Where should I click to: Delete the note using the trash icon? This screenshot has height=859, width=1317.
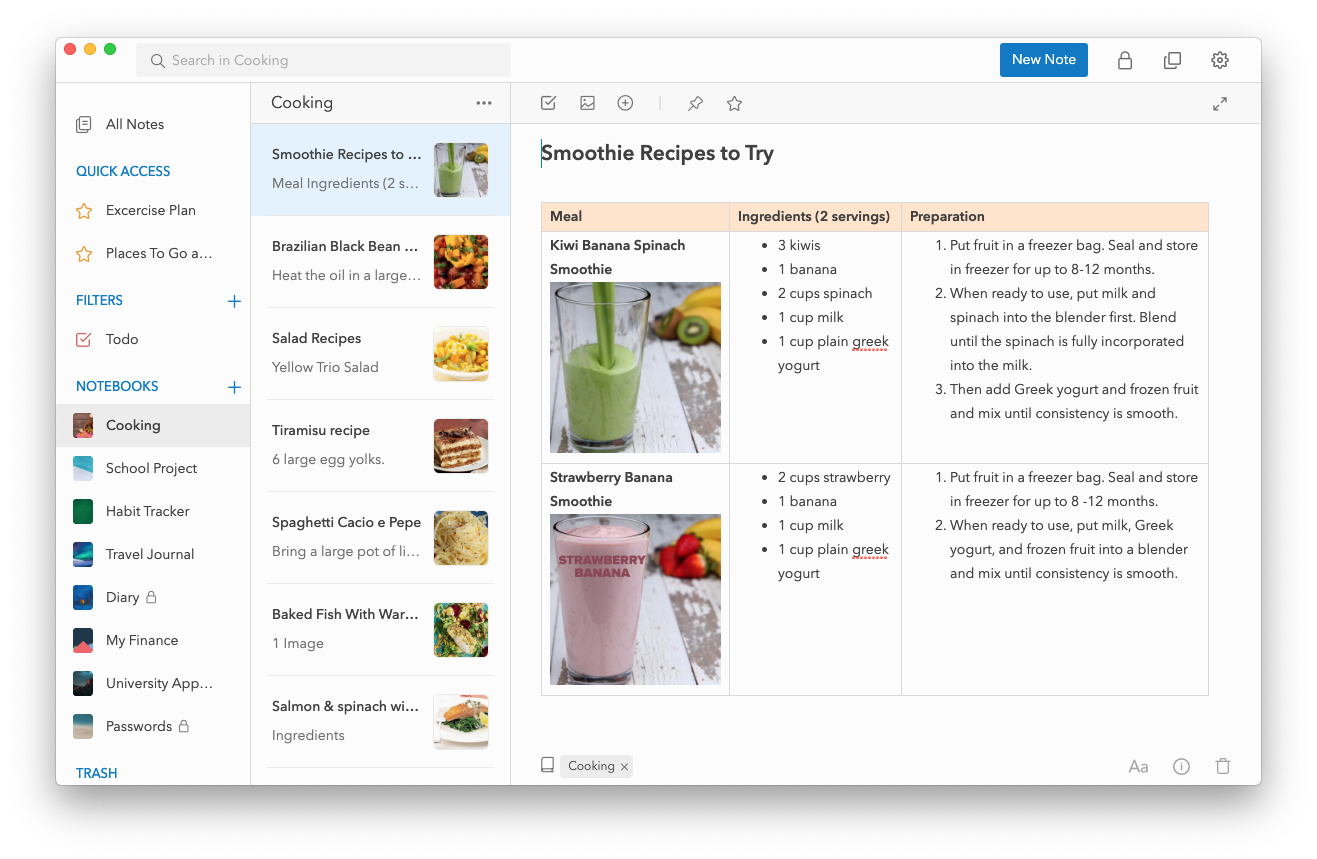[1223, 767]
